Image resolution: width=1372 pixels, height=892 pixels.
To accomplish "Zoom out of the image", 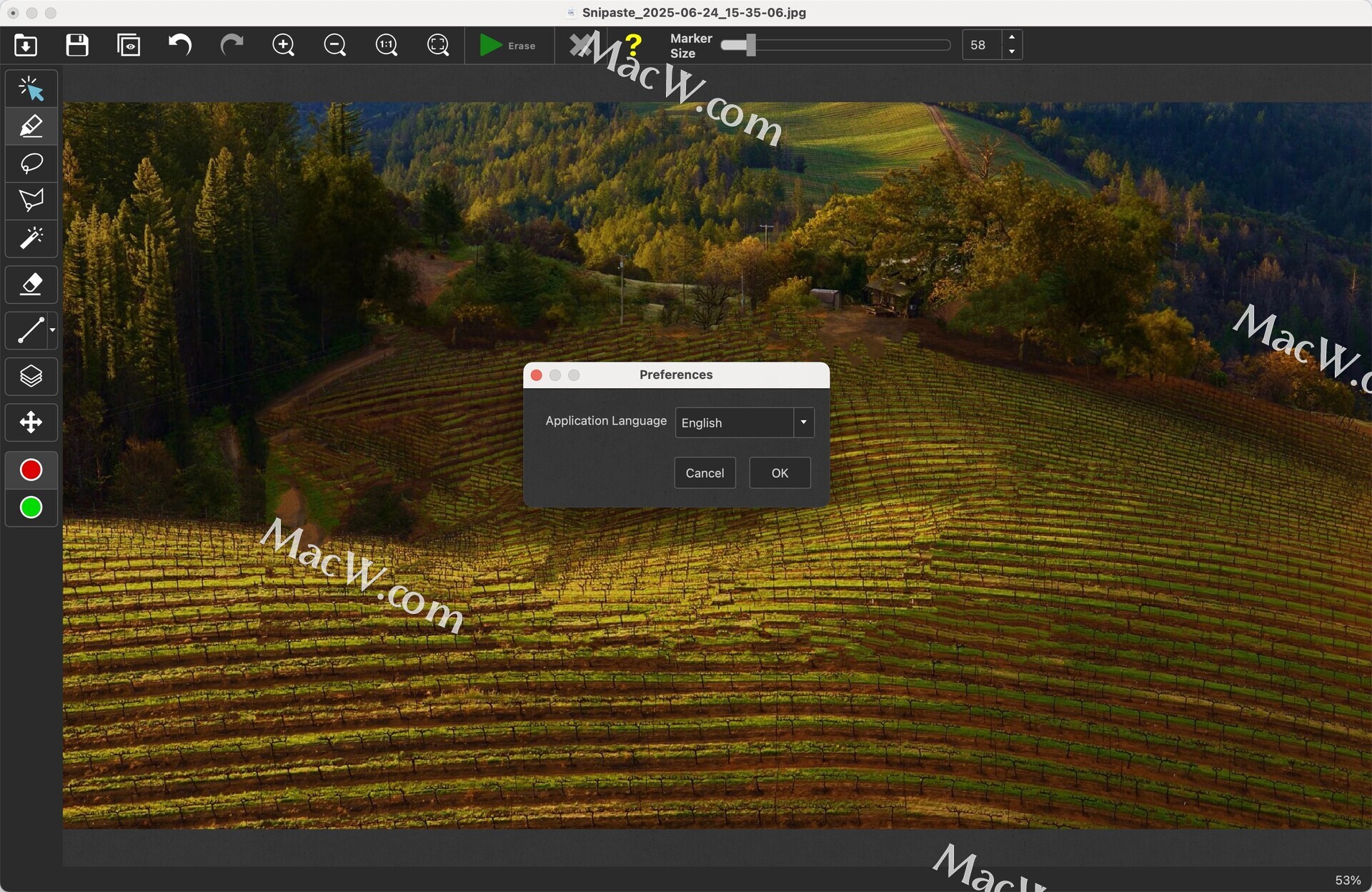I will (x=335, y=45).
